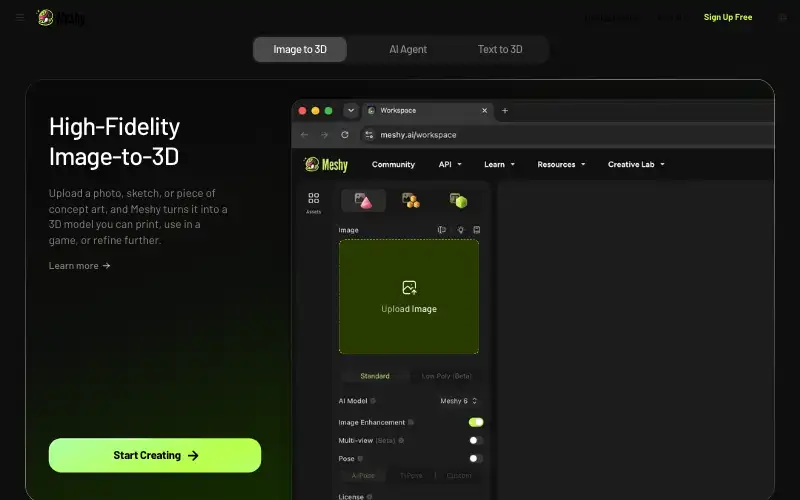Viewport: 800px width, 500px height.
Task: Click the lightbulb tips icon above upload area
Action: click(x=461, y=230)
